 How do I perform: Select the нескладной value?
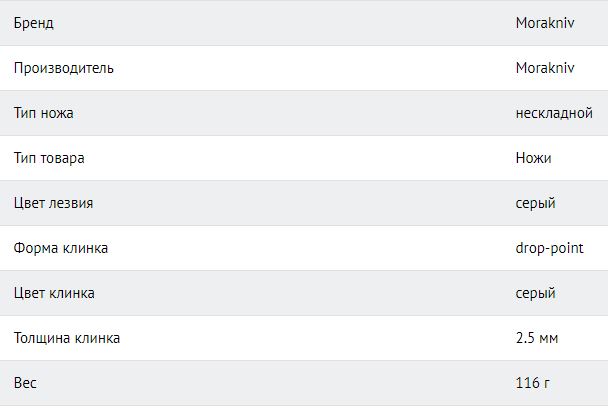[554, 113]
